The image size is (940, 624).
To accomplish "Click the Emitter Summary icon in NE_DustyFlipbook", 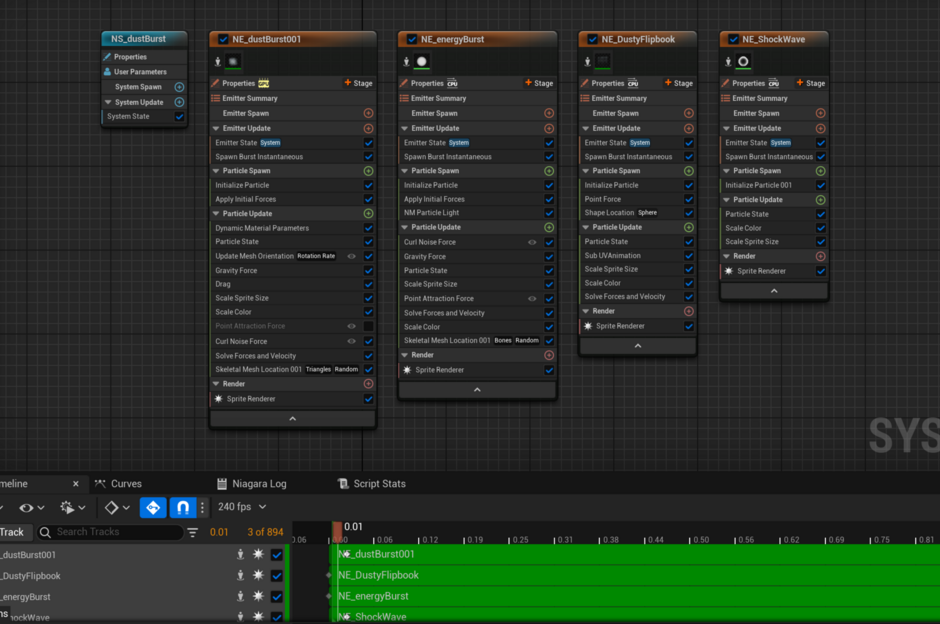I will tap(585, 98).
